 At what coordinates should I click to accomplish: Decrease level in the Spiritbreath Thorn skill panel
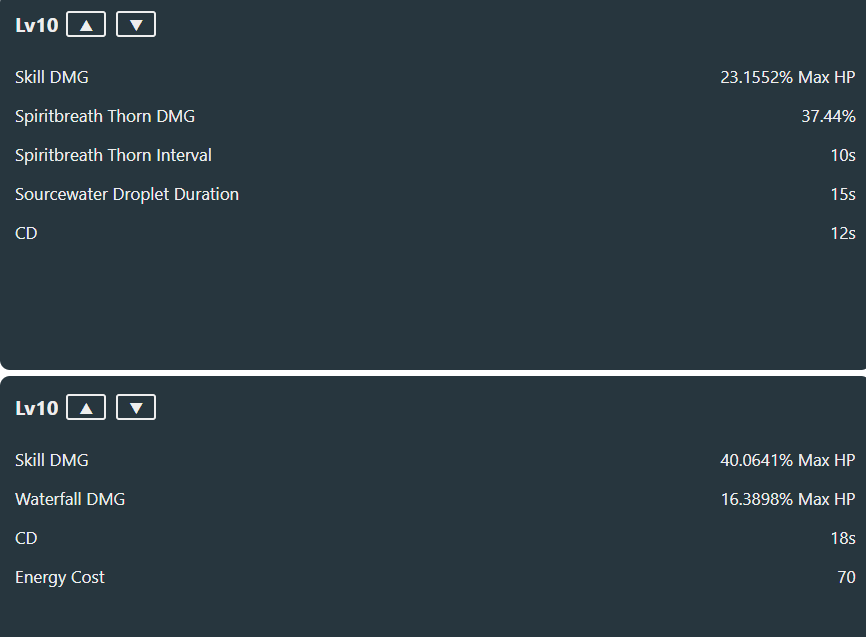point(136,24)
